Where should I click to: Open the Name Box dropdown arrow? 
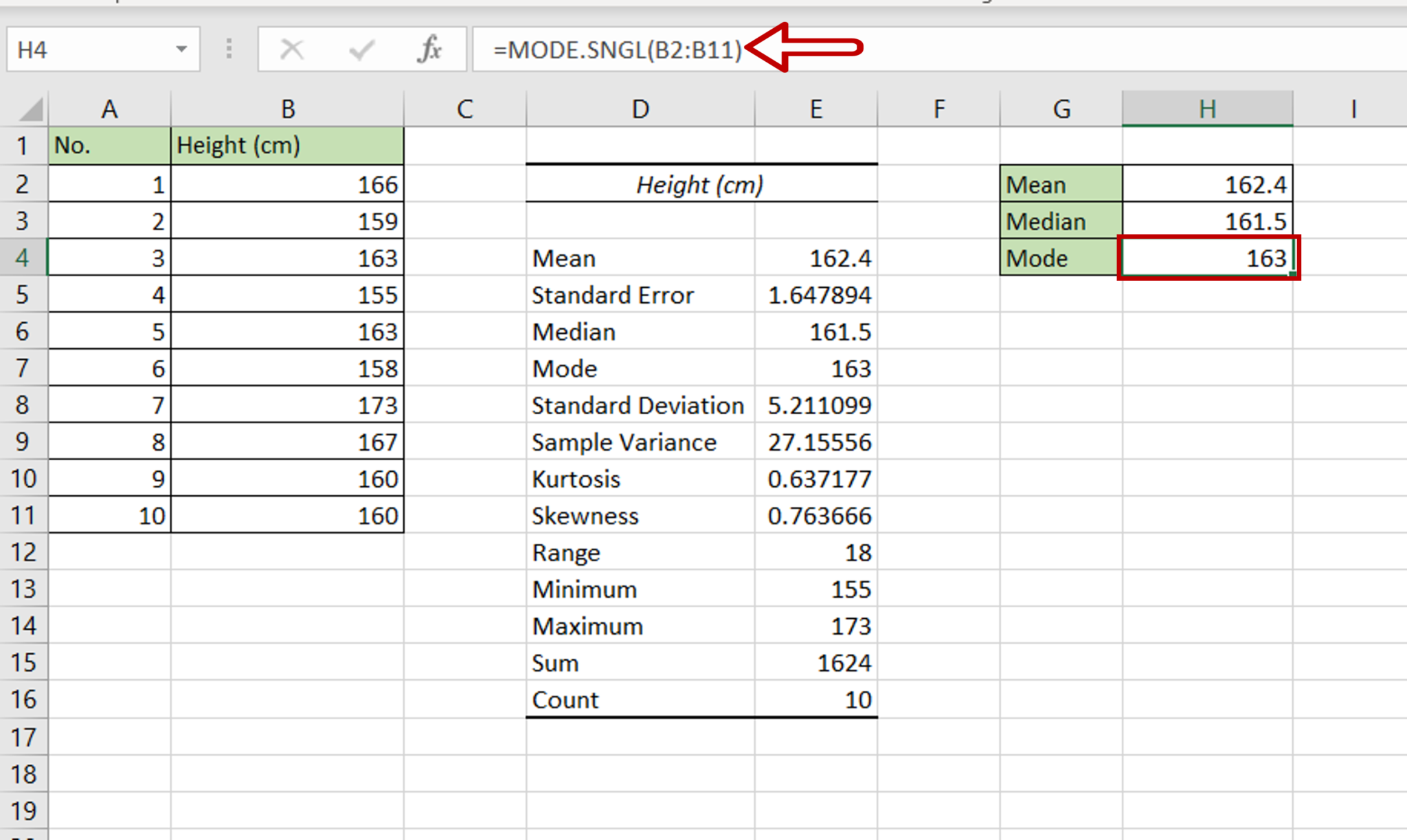coord(181,48)
